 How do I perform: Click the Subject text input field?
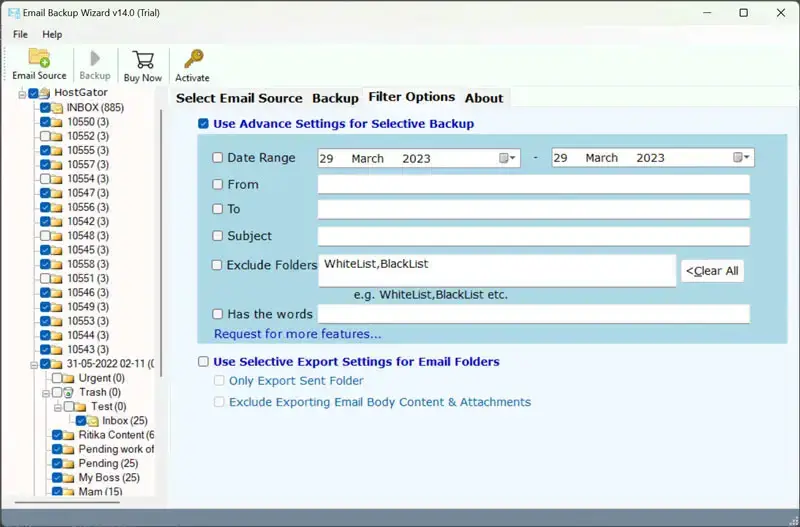[x=533, y=236]
